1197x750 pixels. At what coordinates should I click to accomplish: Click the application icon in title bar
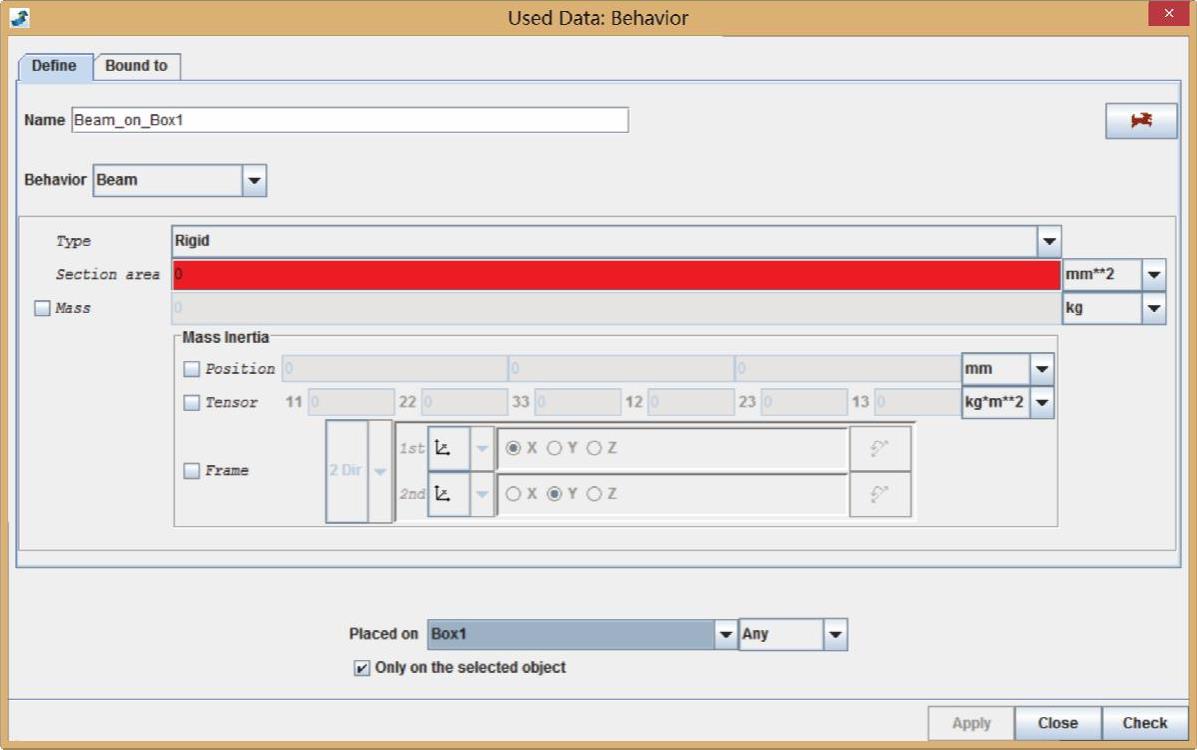pos(20,17)
